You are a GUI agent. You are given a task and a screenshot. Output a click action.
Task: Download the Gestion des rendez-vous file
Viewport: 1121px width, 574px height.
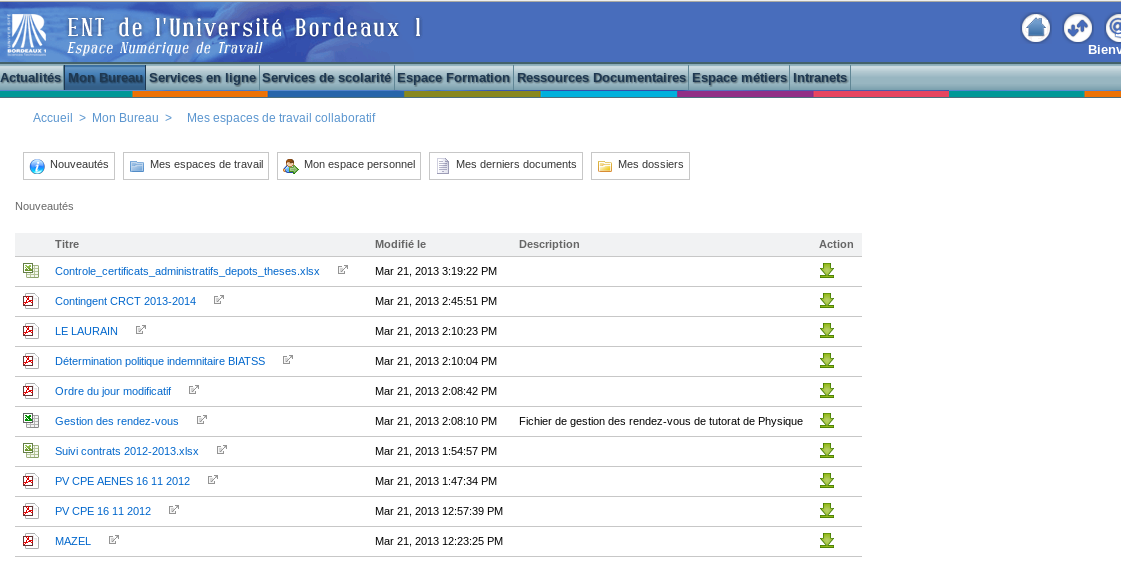[x=827, y=421]
